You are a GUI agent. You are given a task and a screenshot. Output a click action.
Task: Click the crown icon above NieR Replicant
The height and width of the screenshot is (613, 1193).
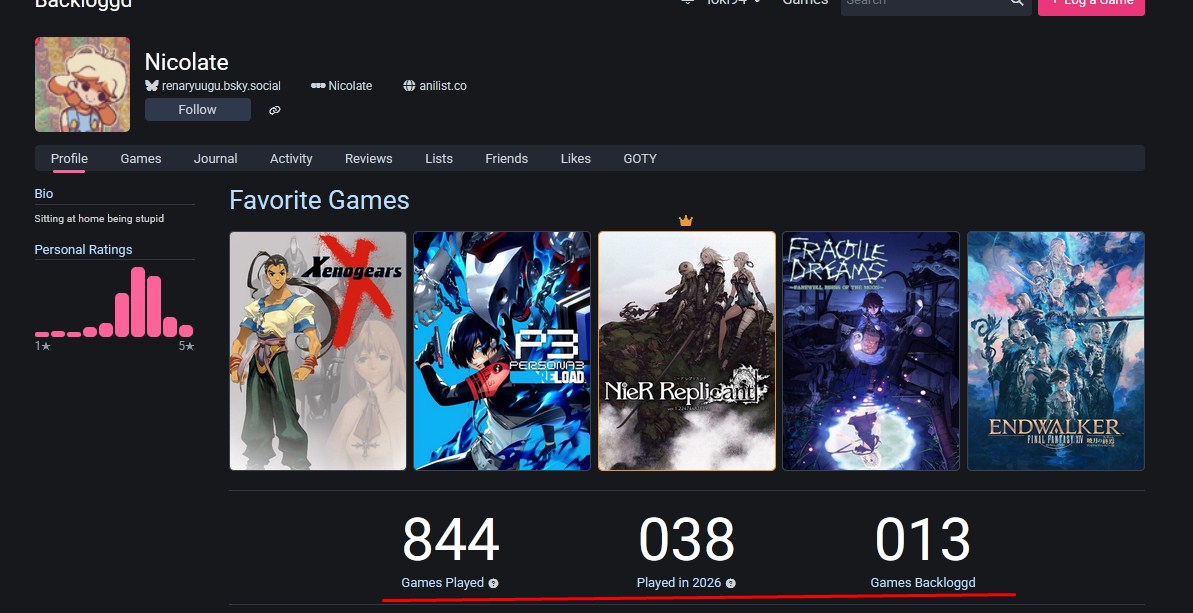(686, 221)
